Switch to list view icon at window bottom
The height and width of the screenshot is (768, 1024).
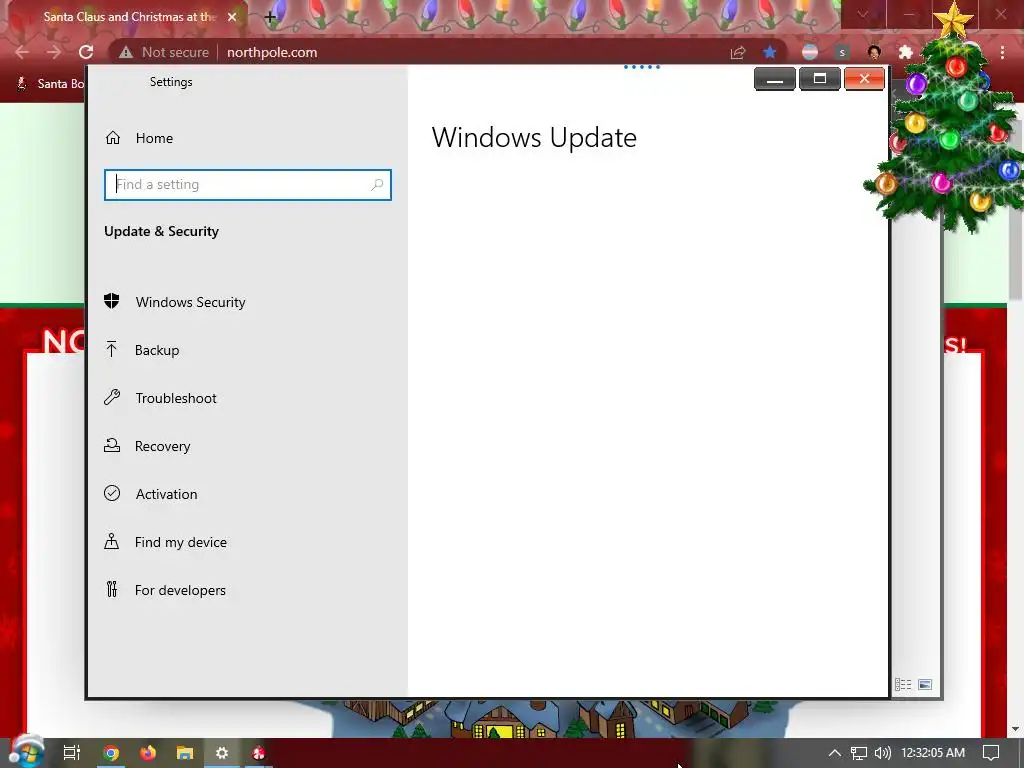tap(903, 684)
